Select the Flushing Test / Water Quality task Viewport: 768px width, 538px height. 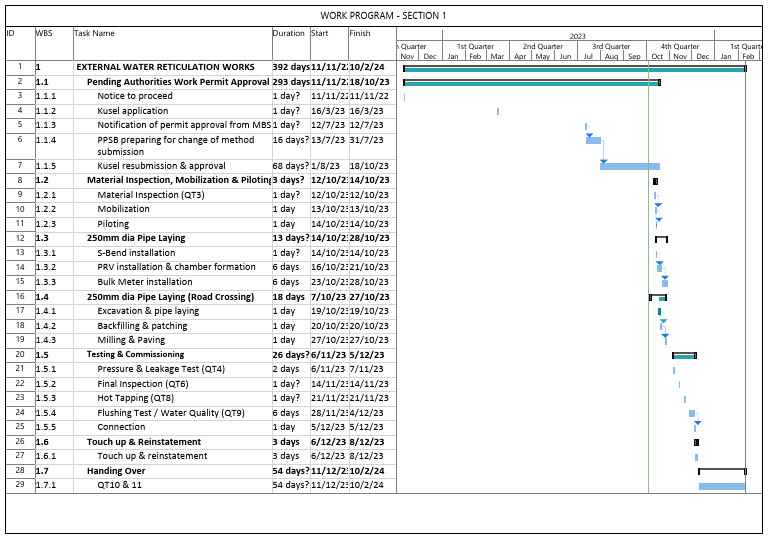pos(170,413)
